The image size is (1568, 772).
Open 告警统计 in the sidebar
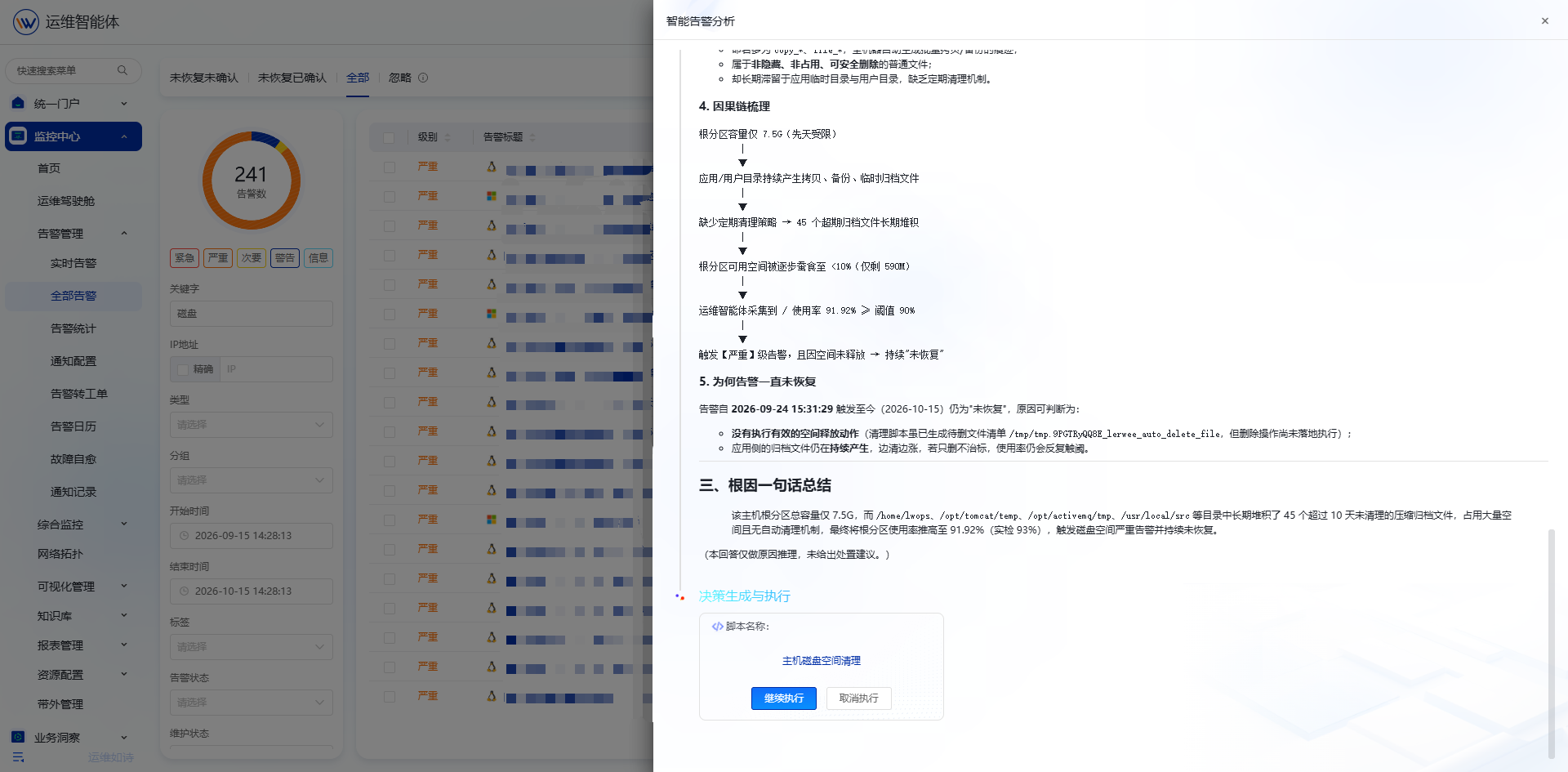coord(73,328)
